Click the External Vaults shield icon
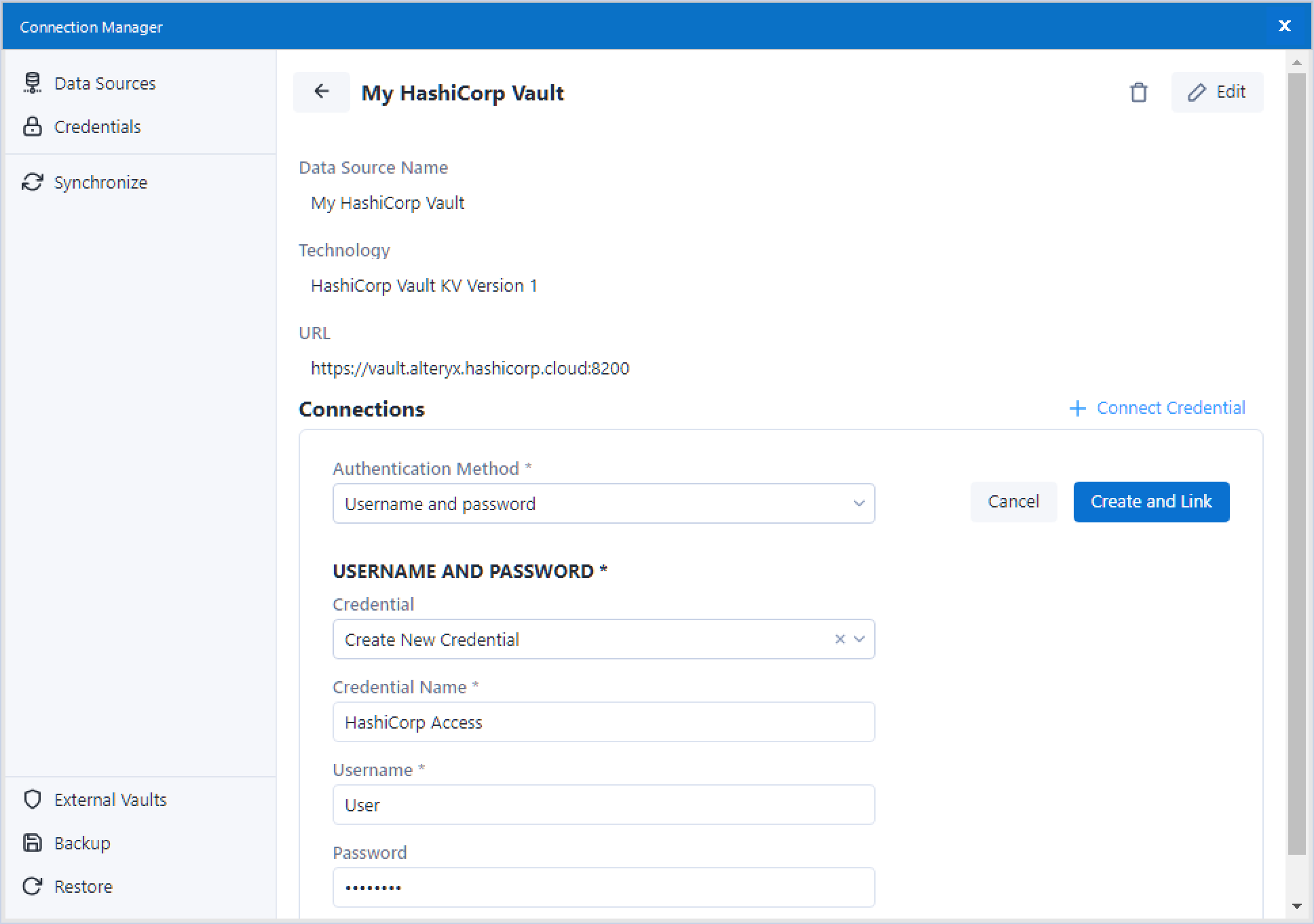 pos(32,799)
